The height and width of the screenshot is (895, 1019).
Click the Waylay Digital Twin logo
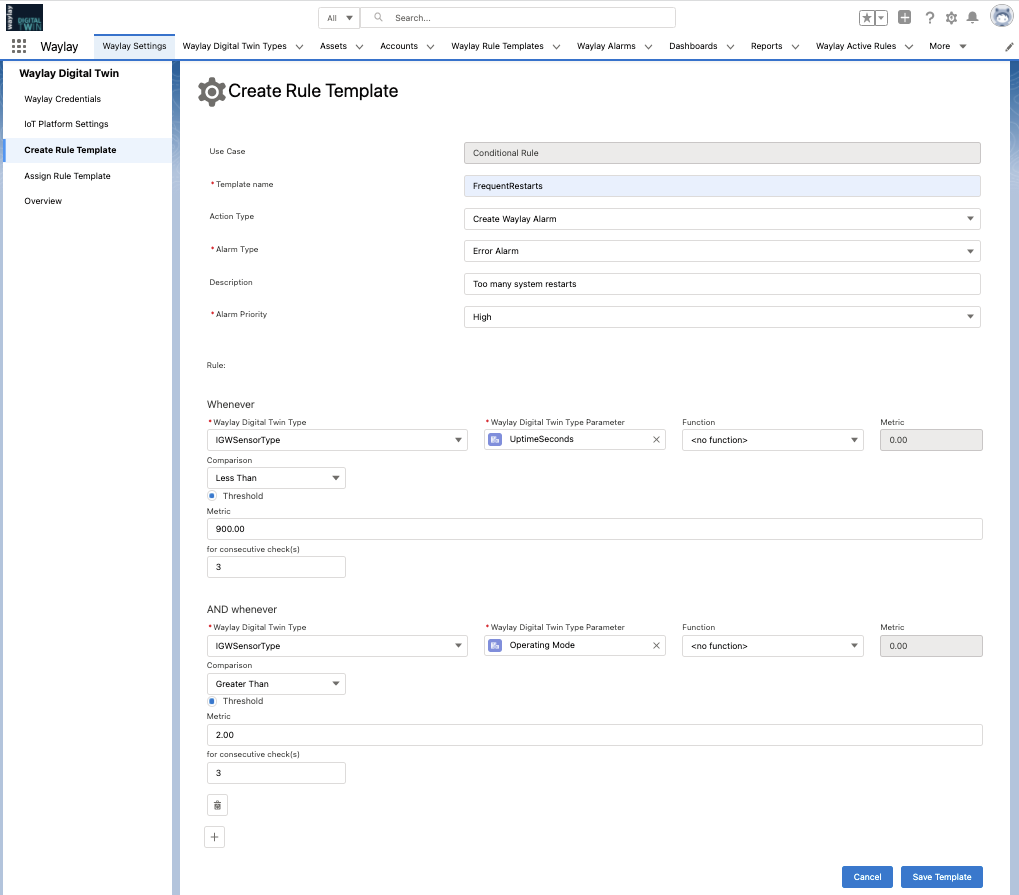[x=24, y=18]
